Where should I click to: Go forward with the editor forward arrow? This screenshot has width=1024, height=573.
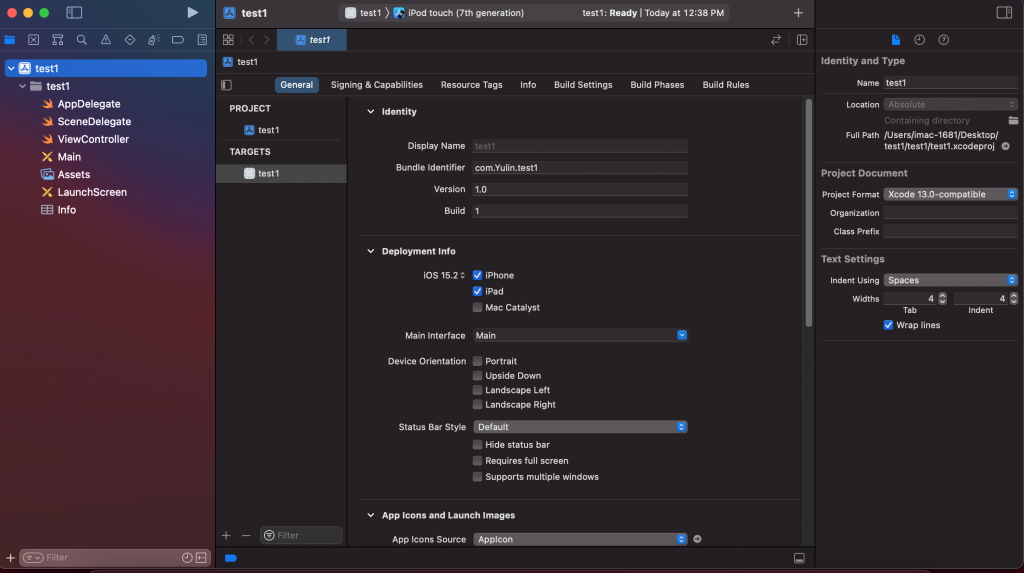[266, 40]
